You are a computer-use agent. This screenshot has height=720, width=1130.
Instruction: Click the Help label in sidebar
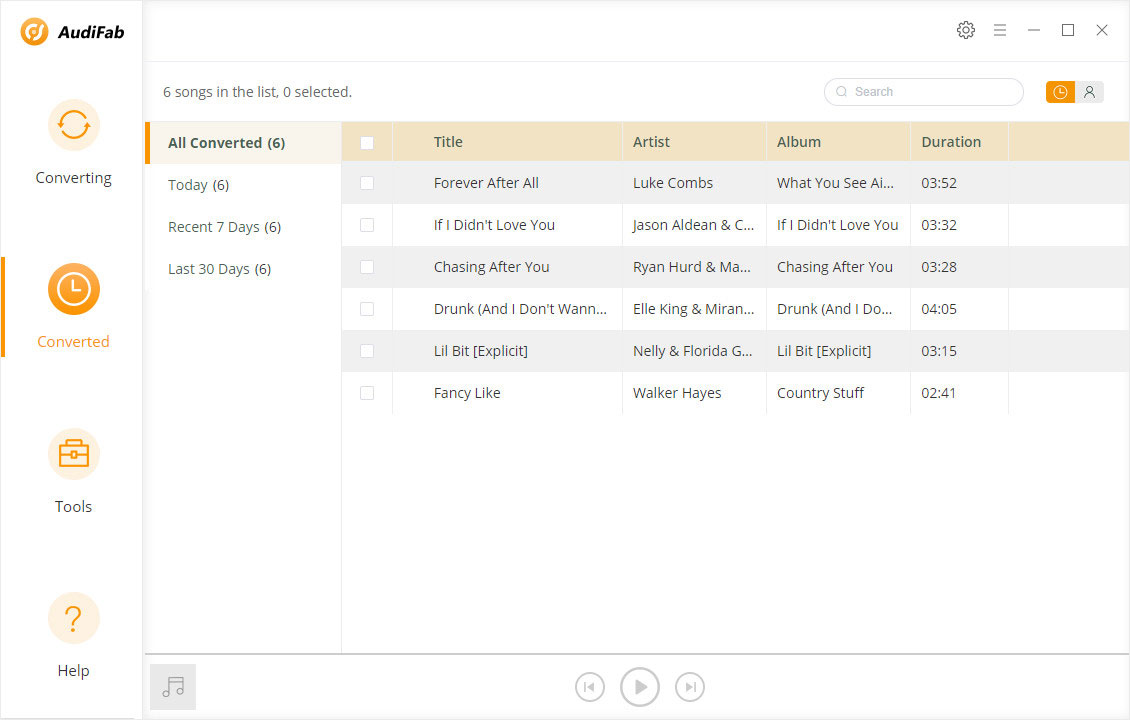[74, 670]
